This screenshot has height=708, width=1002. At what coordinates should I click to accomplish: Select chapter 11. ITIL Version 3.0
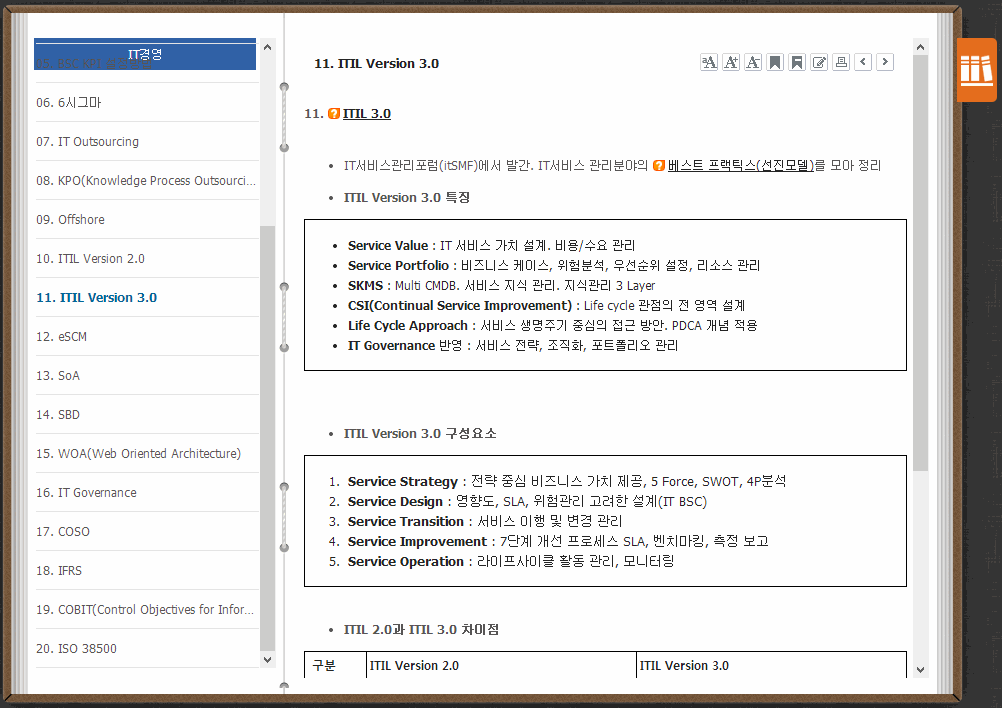point(147,297)
